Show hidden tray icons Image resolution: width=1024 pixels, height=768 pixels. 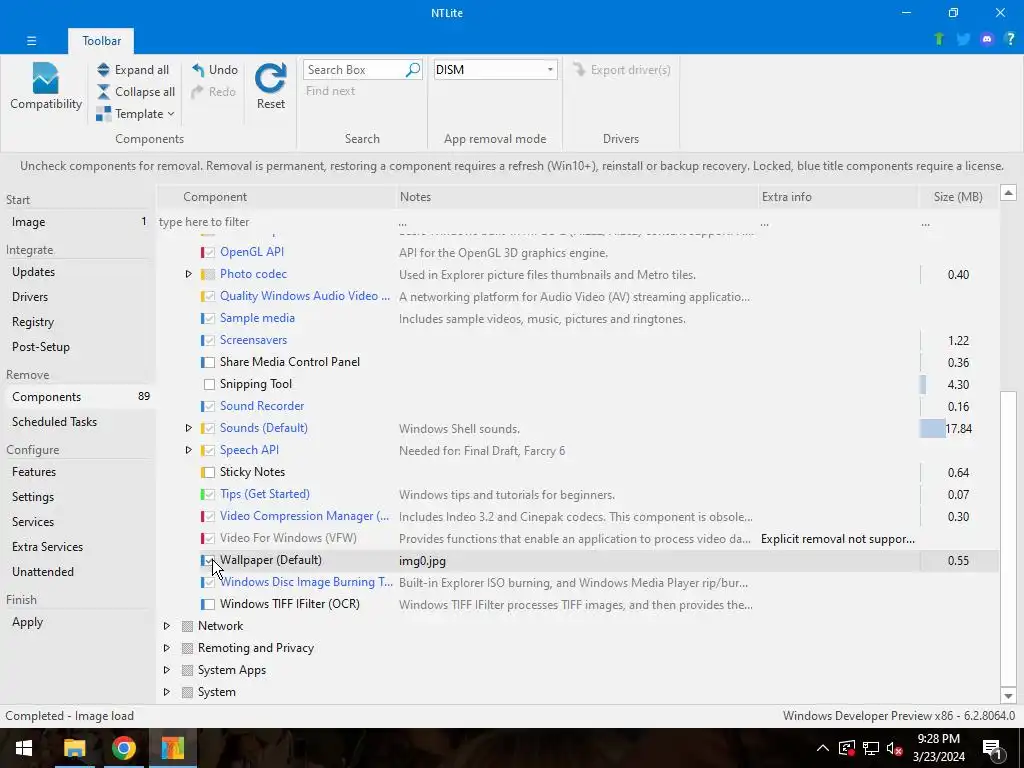click(x=823, y=748)
